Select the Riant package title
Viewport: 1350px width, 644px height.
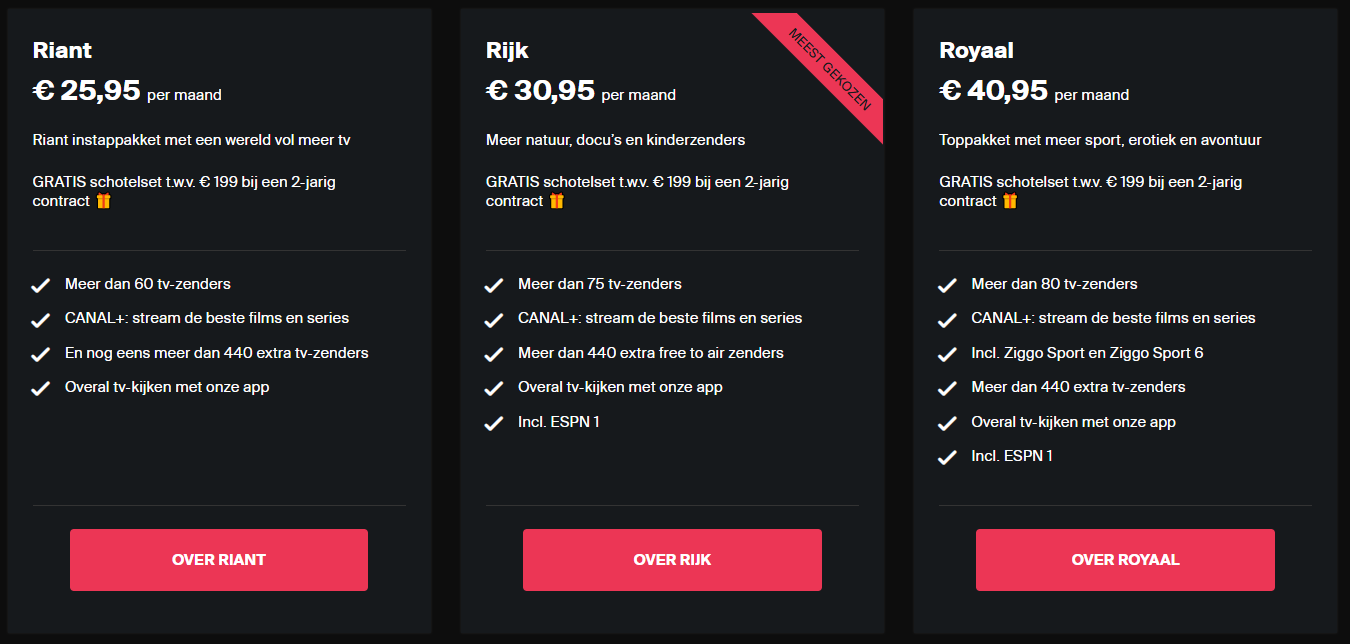coord(62,50)
